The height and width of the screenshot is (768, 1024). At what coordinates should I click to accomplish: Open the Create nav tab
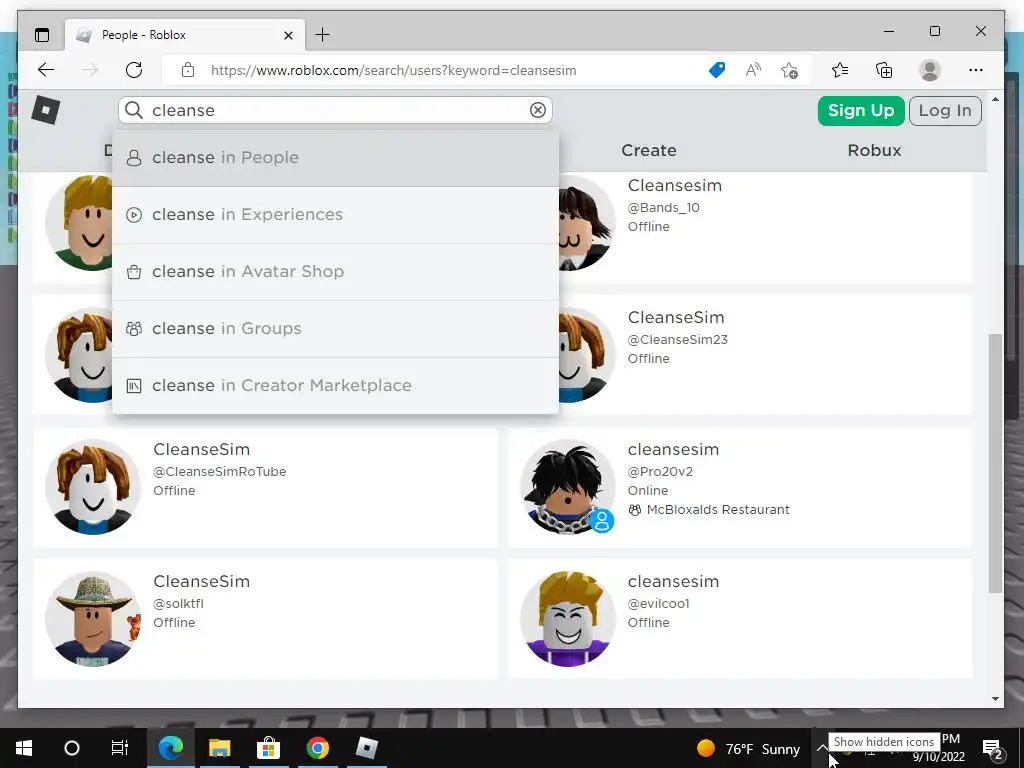[648, 150]
